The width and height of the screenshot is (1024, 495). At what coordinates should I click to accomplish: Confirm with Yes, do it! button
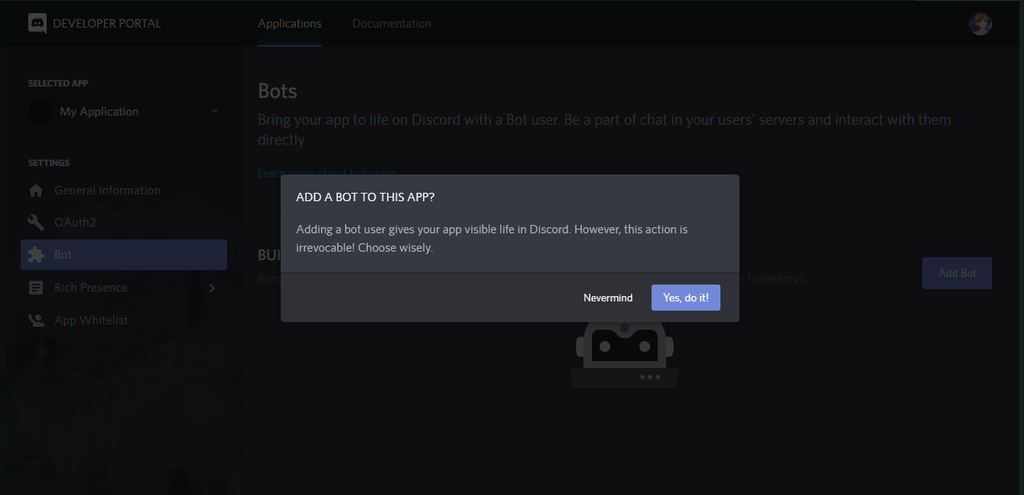click(686, 298)
